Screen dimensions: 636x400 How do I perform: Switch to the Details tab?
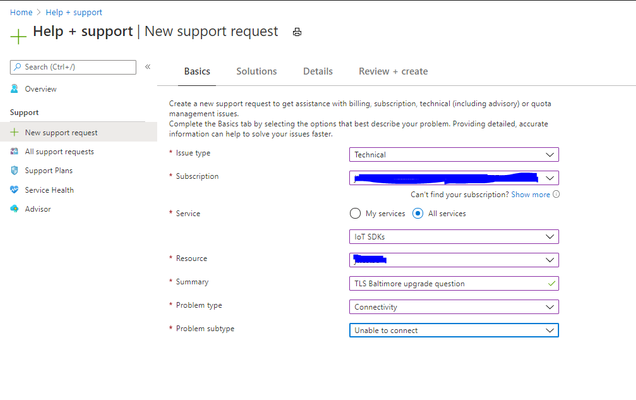click(318, 71)
